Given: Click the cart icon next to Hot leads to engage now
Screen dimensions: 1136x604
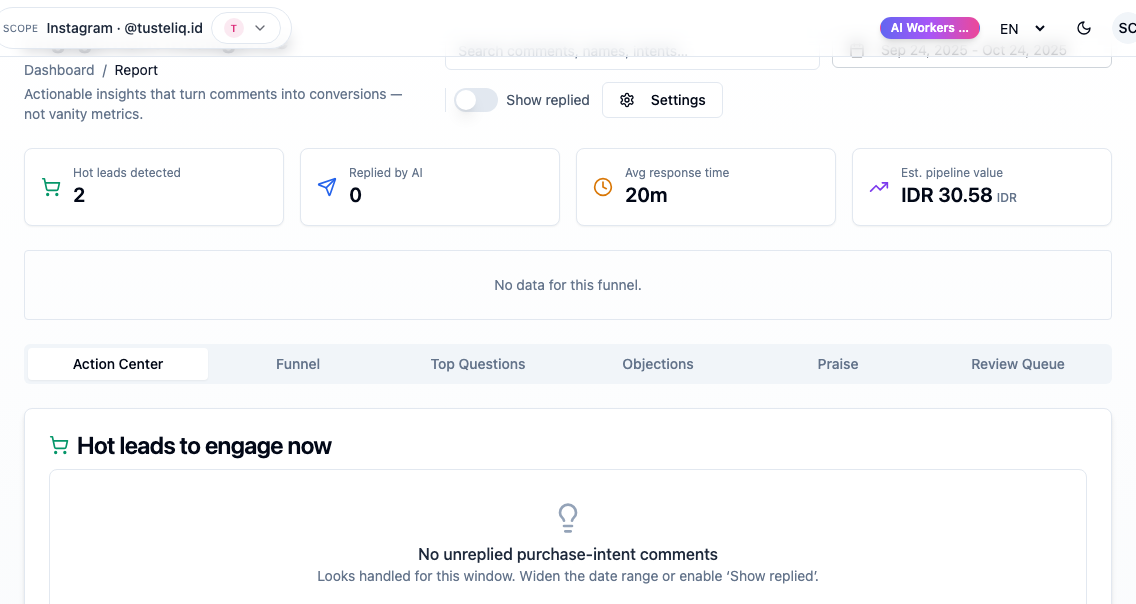Looking at the screenshot, I should click(x=59, y=445).
